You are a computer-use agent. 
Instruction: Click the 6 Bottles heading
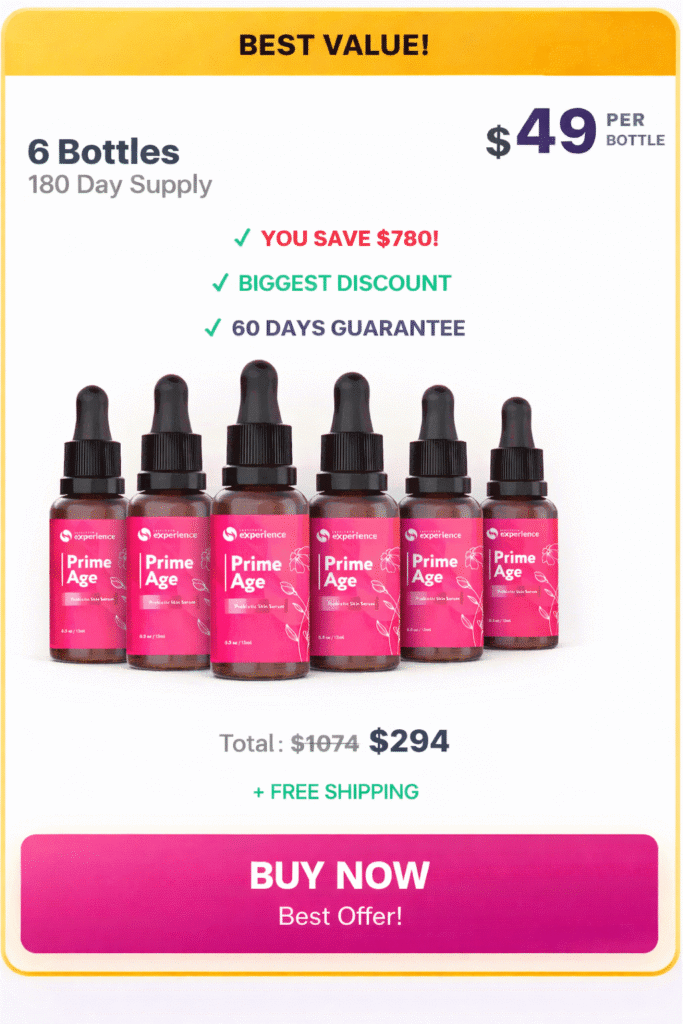click(x=103, y=152)
